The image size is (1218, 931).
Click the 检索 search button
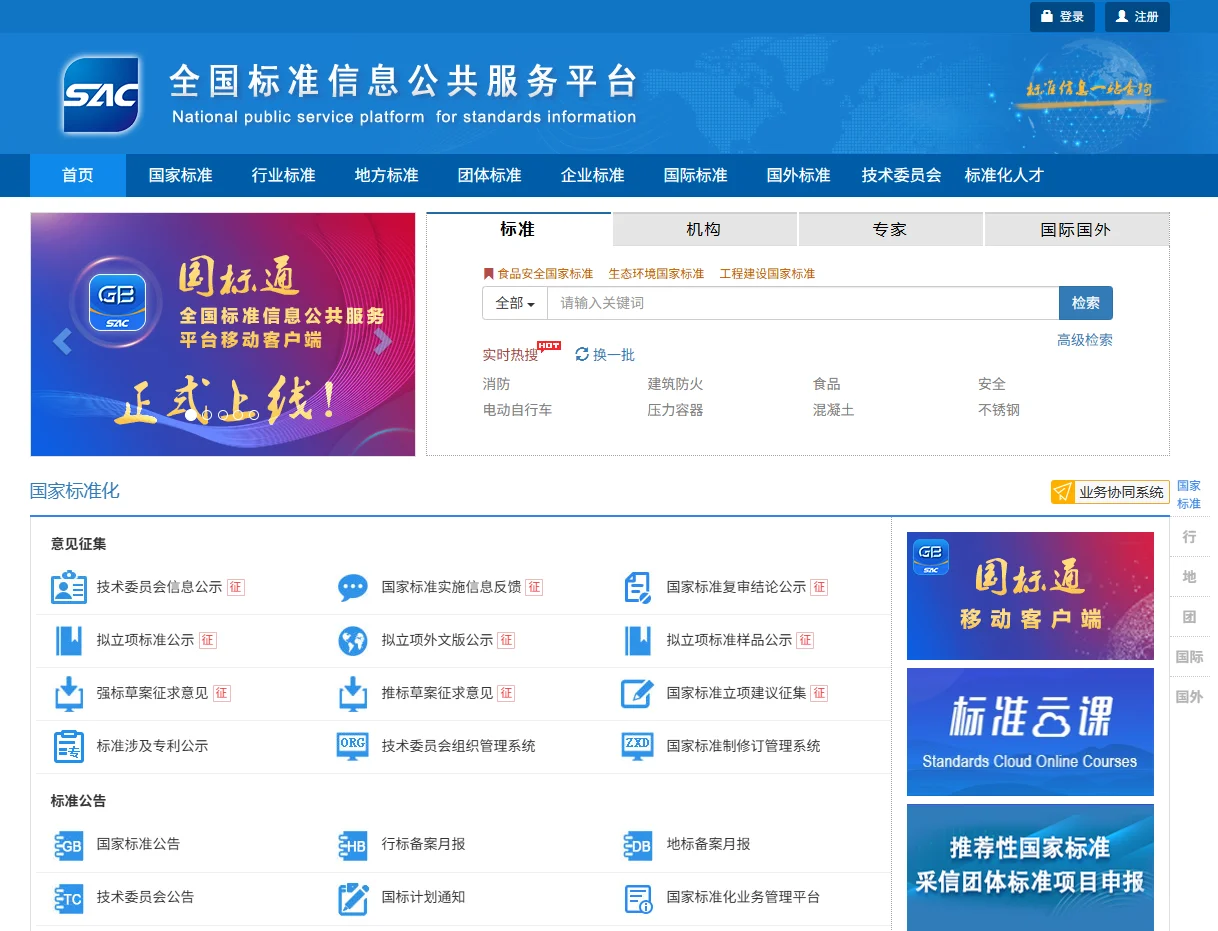(1086, 303)
